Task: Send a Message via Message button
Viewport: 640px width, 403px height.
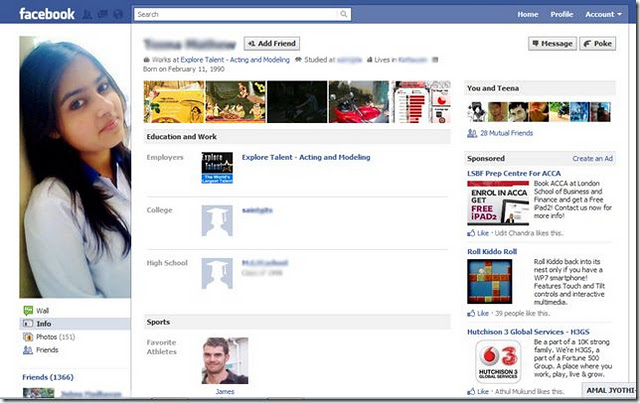Action: [x=552, y=44]
